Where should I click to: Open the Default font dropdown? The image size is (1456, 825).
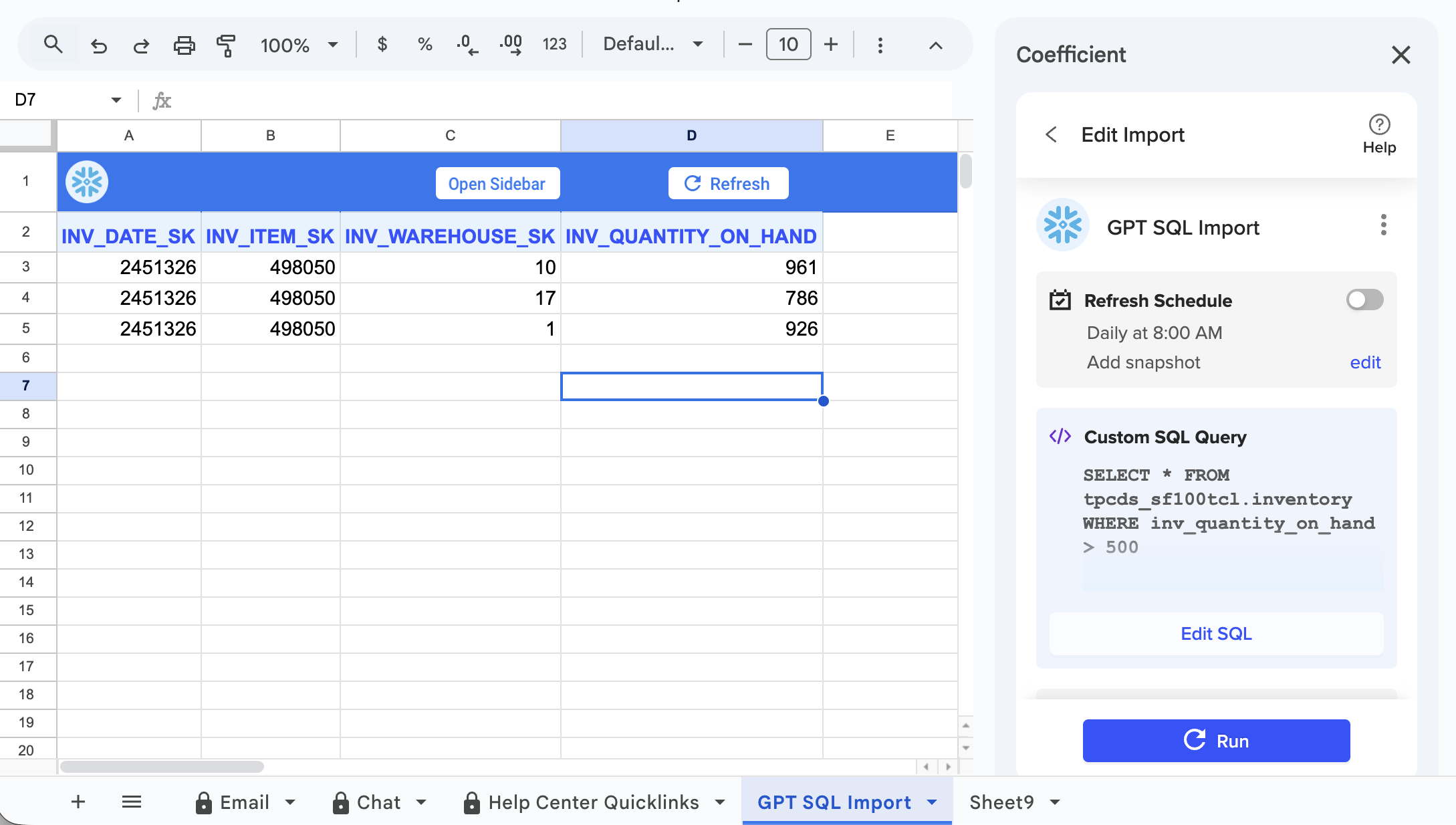coord(652,45)
